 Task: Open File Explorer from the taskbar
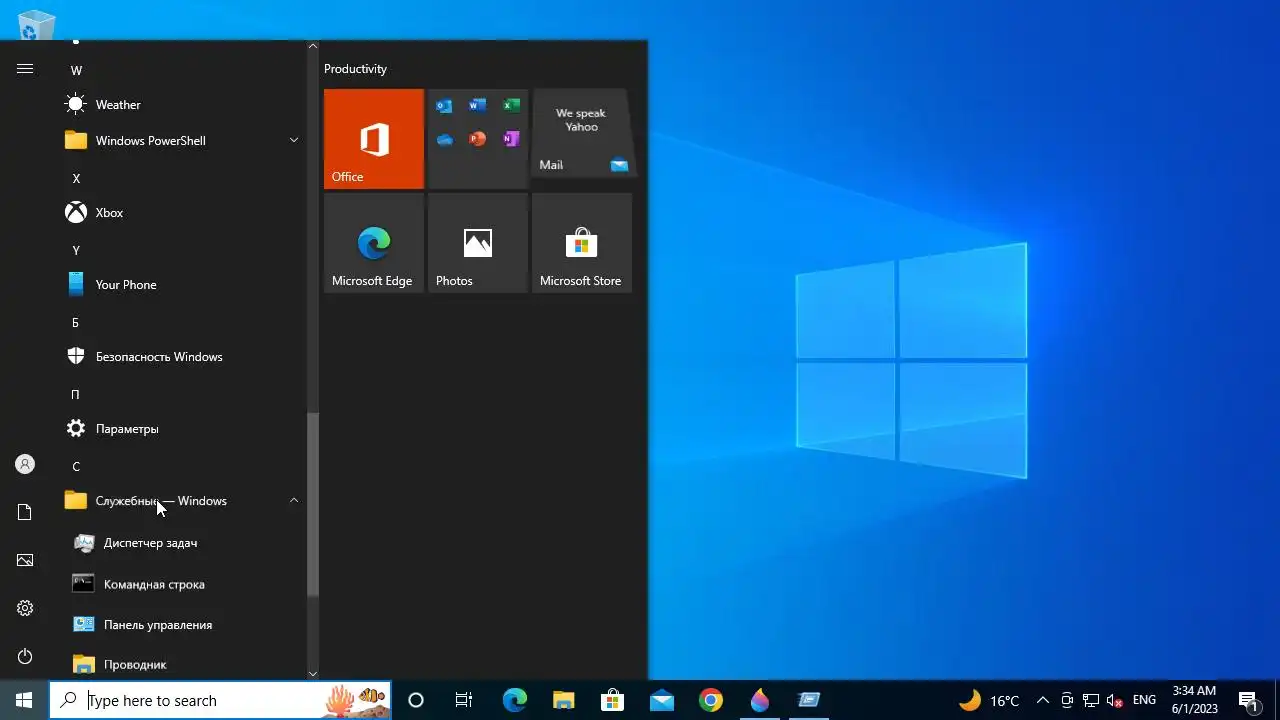click(563, 700)
